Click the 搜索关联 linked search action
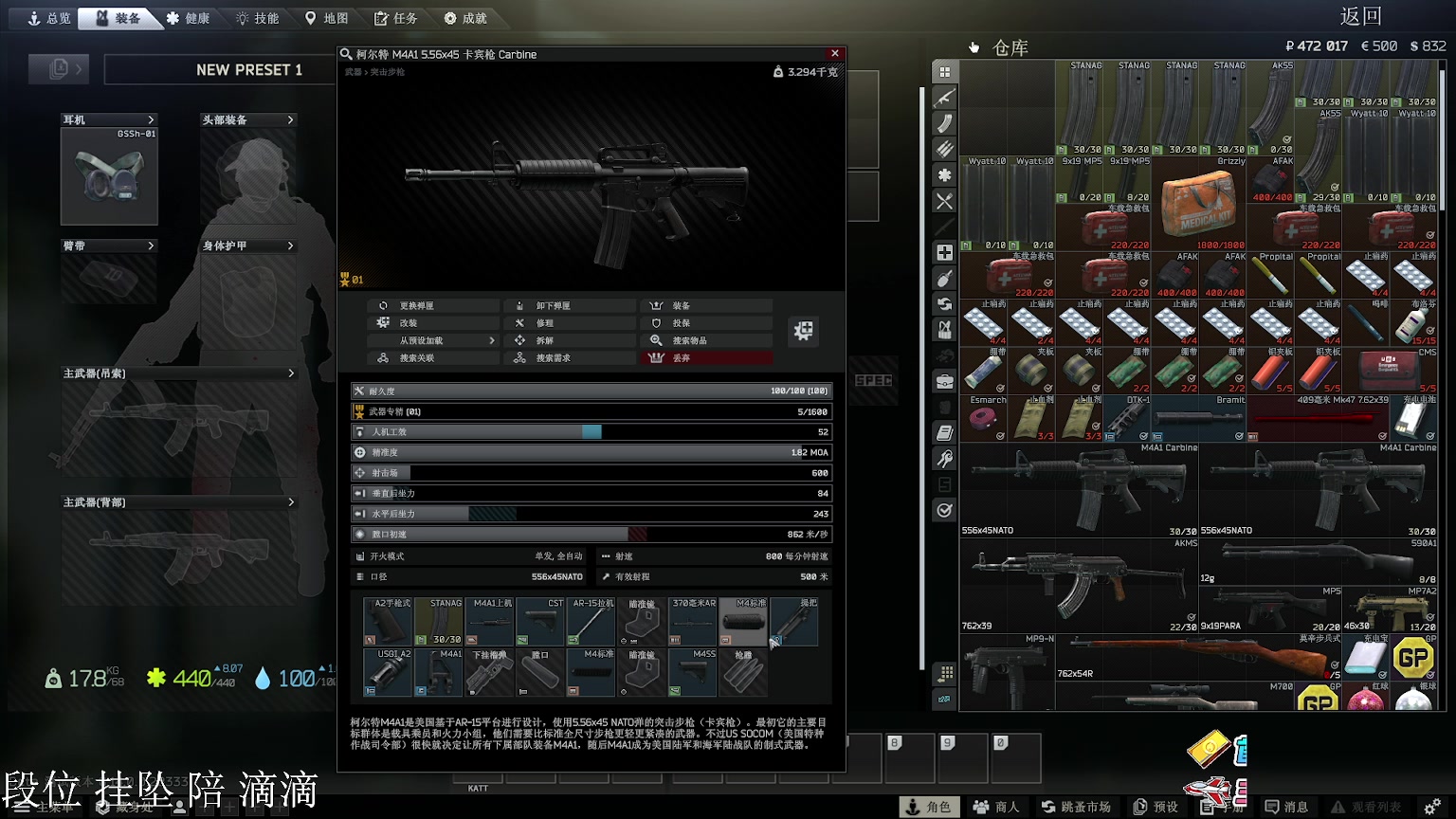Viewport: 1456px width, 819px height. click(432, 357)
